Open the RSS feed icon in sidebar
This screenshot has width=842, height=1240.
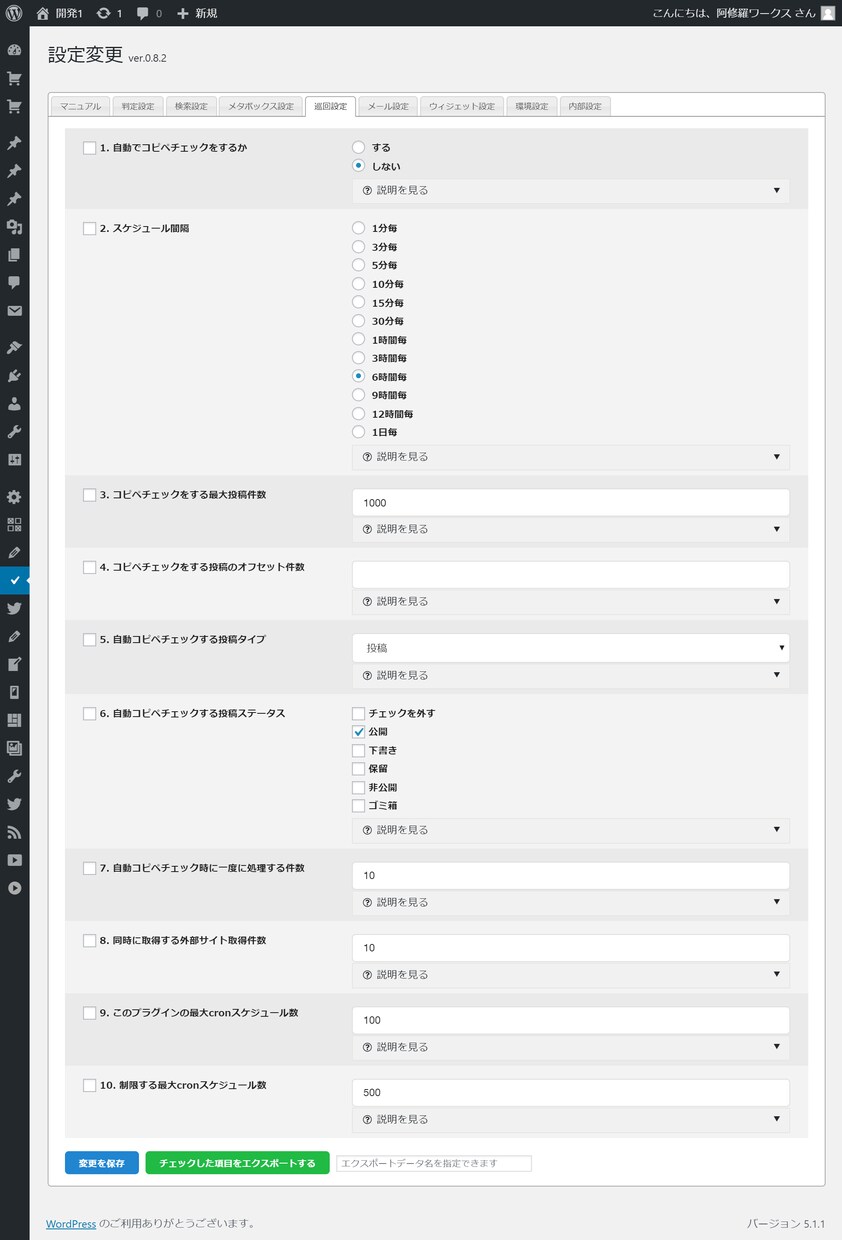tap(14, 832)
